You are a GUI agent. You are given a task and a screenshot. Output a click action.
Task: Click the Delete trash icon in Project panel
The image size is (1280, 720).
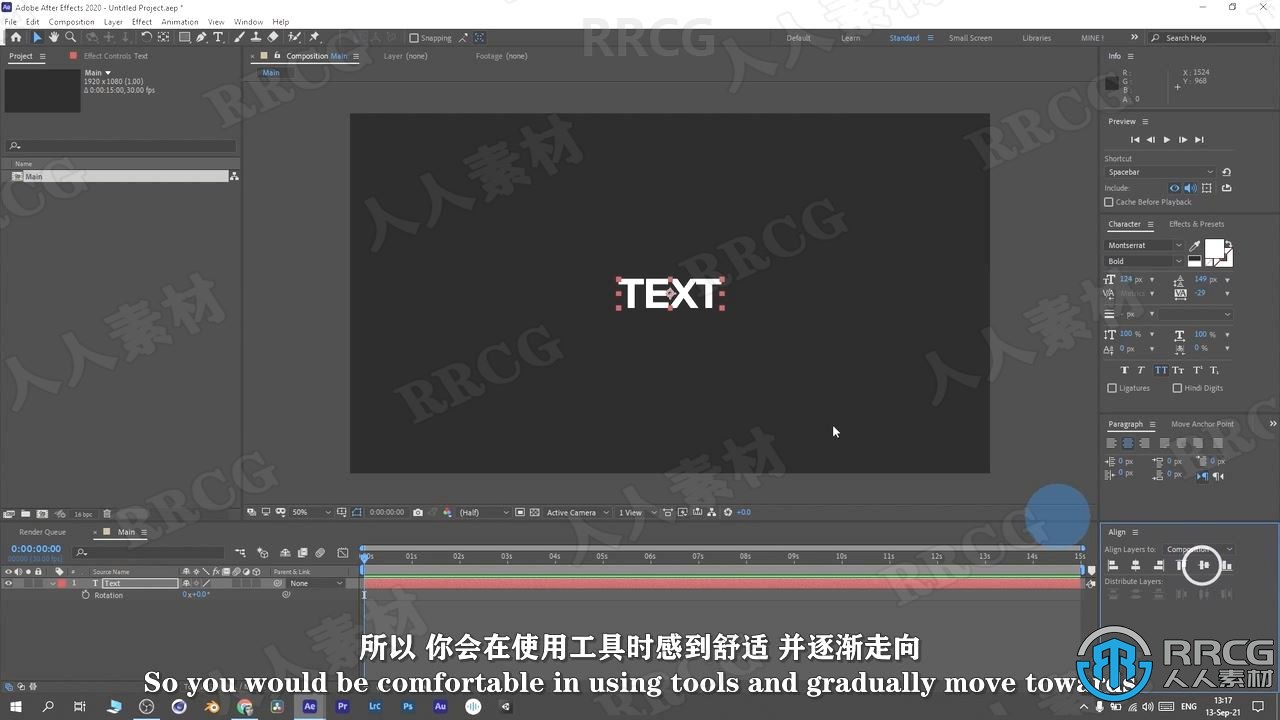pos(107,514)
